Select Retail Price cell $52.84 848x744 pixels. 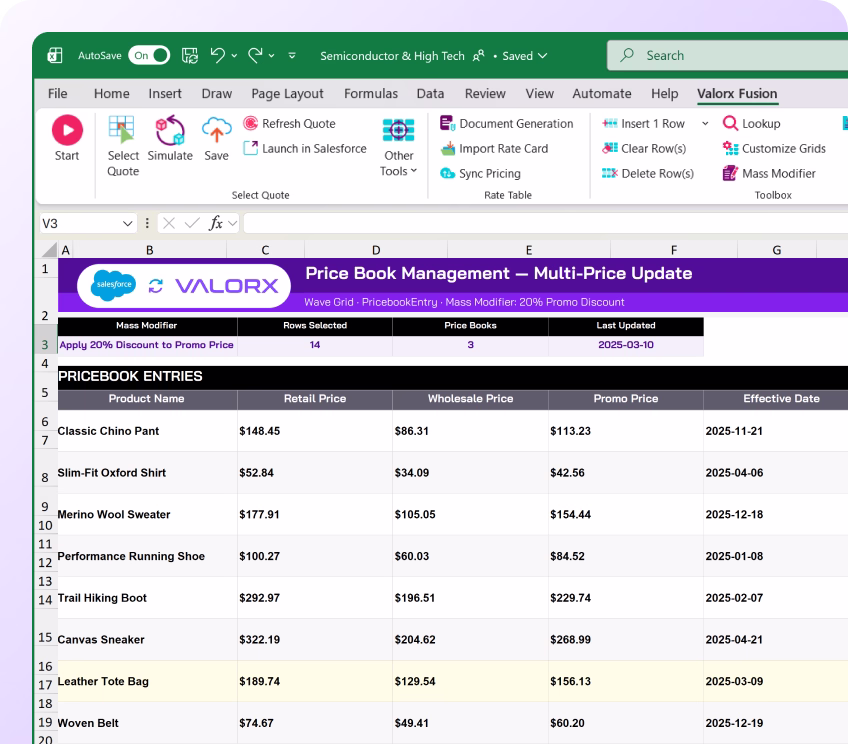[315, 473]
